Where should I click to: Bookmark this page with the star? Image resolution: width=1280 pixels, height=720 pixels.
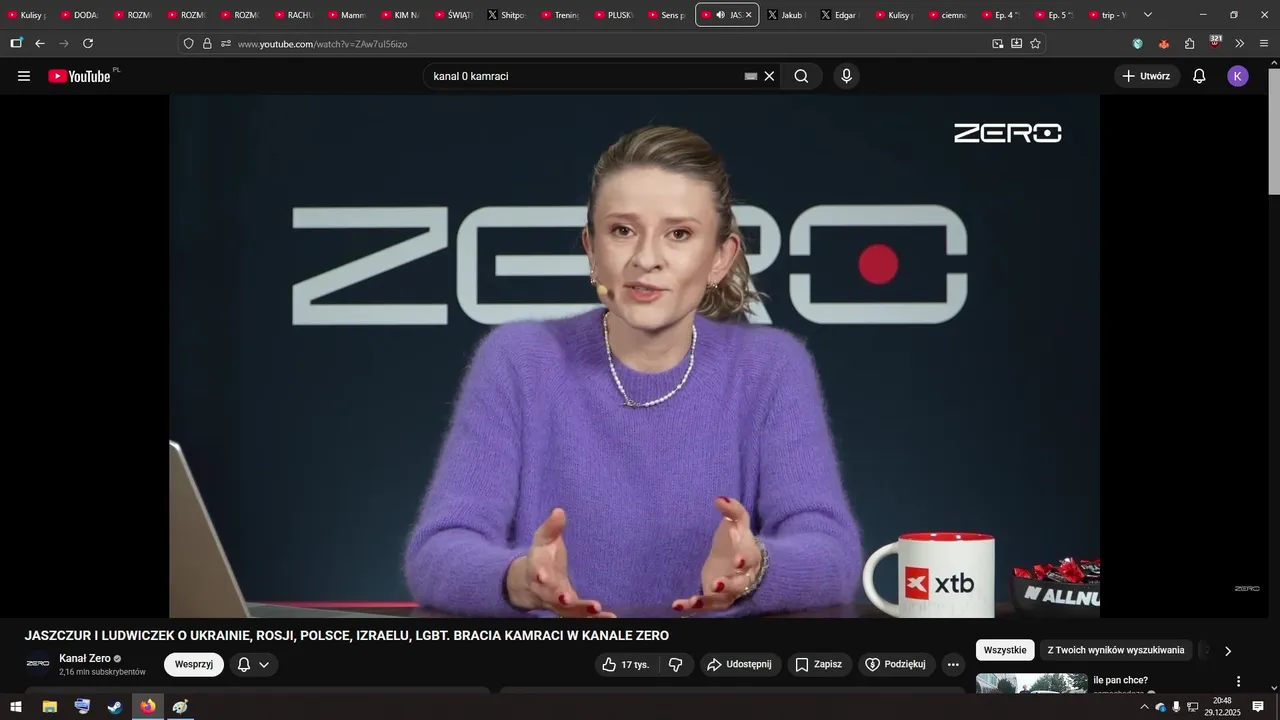point(1035,43)
